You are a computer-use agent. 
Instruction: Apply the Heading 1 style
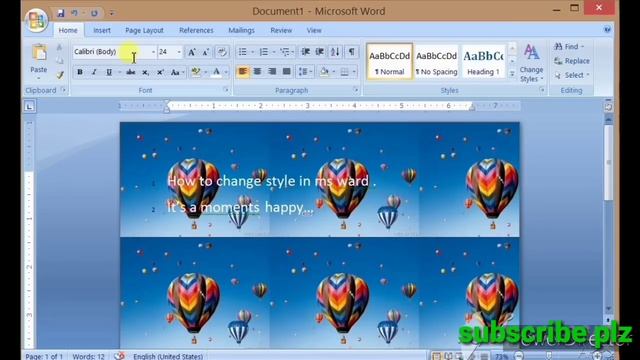483,61
